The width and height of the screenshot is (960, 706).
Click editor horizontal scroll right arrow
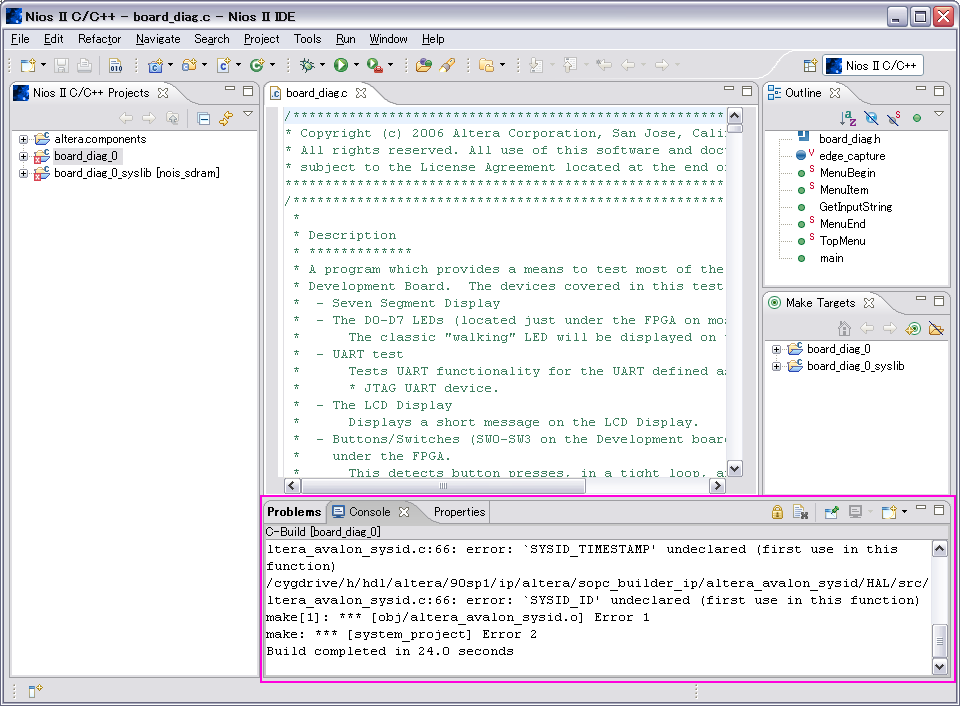pyautogui.click(x=717, y=486)
